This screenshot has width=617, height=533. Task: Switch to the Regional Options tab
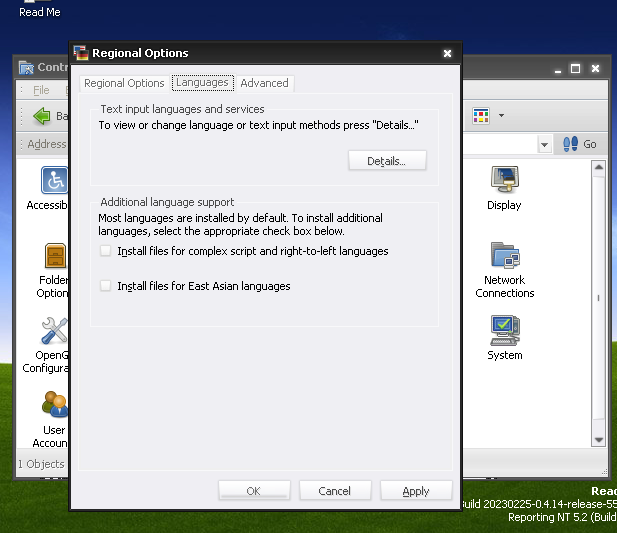pyautogui.click(x=124, y=83)
